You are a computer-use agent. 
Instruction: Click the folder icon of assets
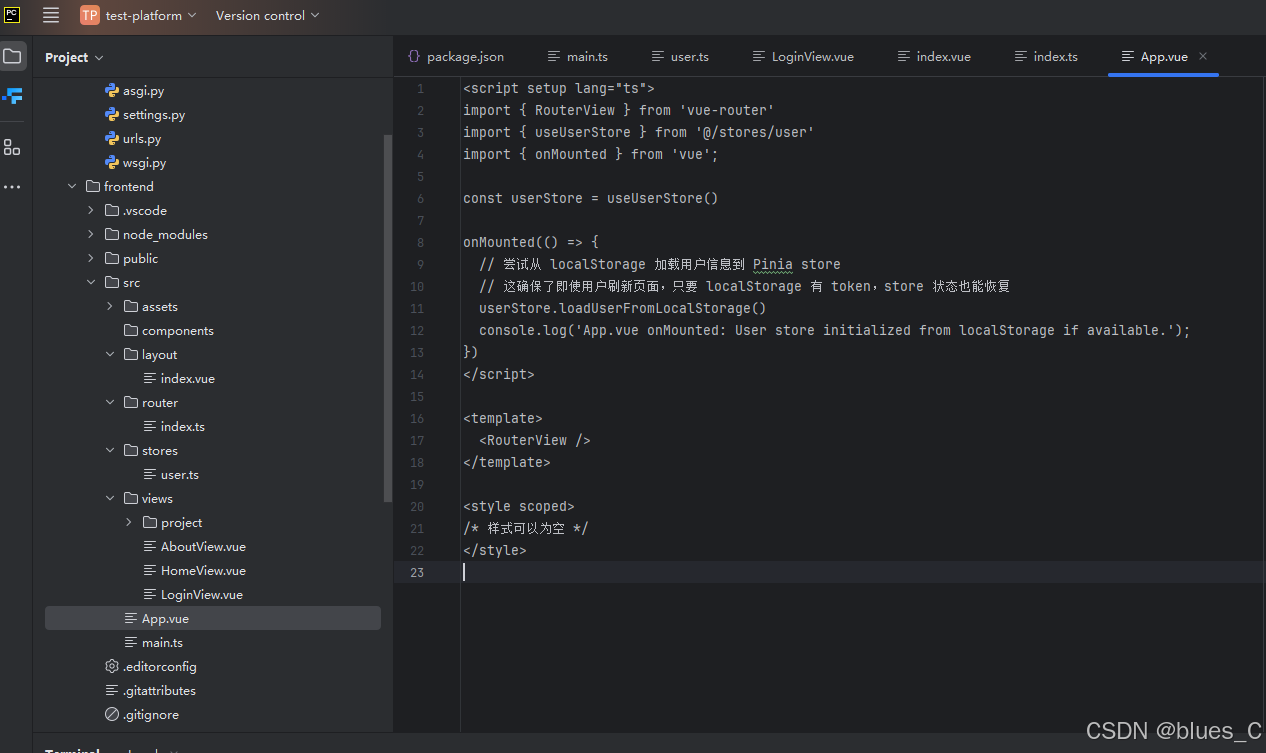pyautogui.click(x=131, y=307)
